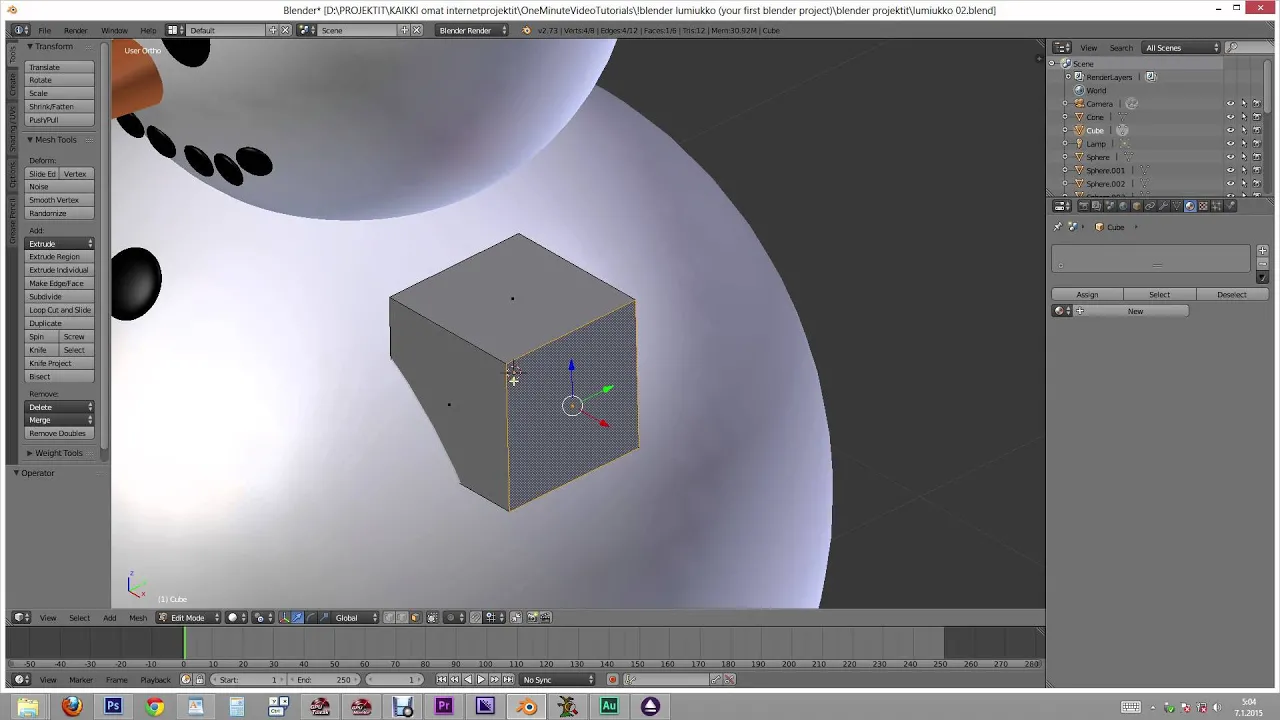Expand the Cube tree node in outliner
Screen dimensions: 1280x720
coord(1066,131)
